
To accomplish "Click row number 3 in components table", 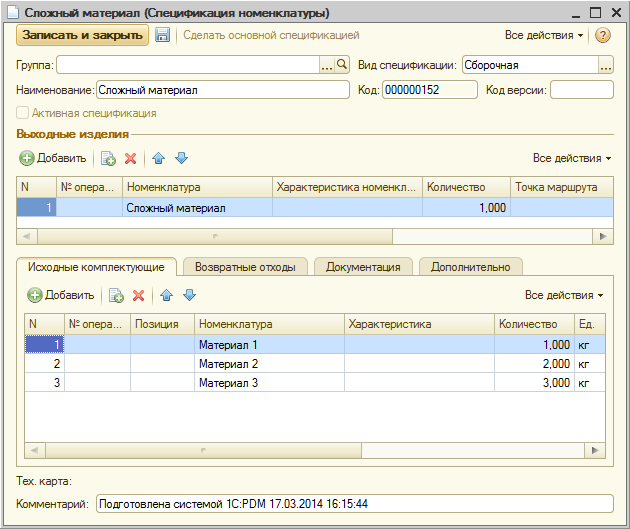I will point(45,382).
